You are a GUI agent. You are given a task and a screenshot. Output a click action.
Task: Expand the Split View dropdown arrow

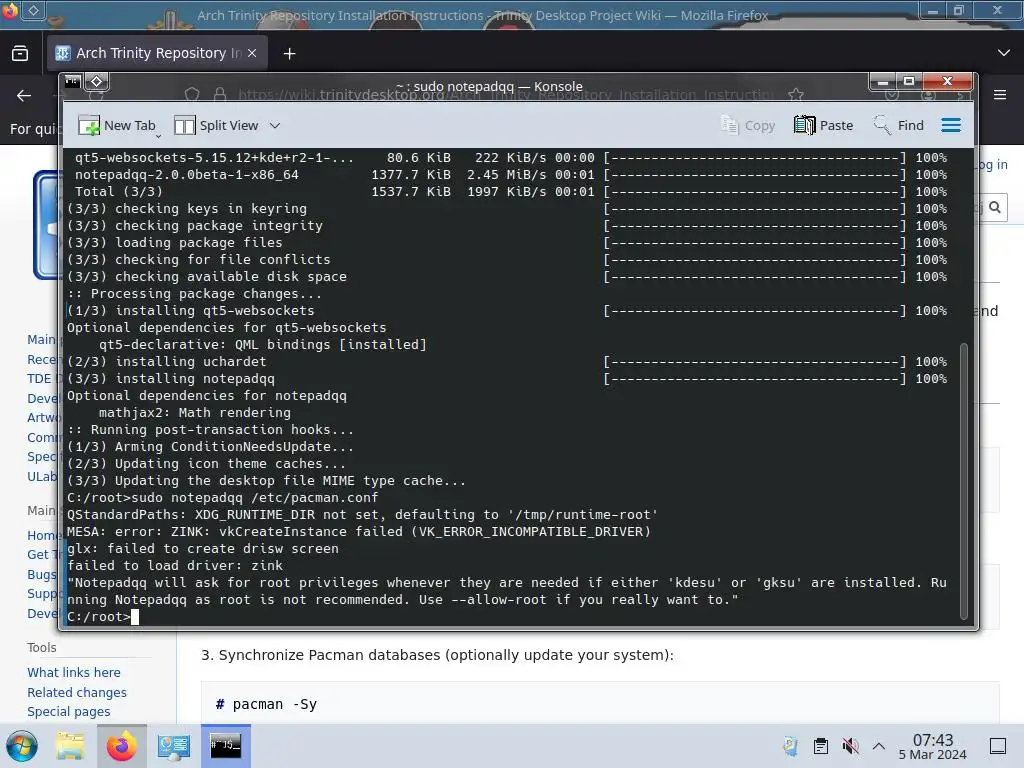275,125
